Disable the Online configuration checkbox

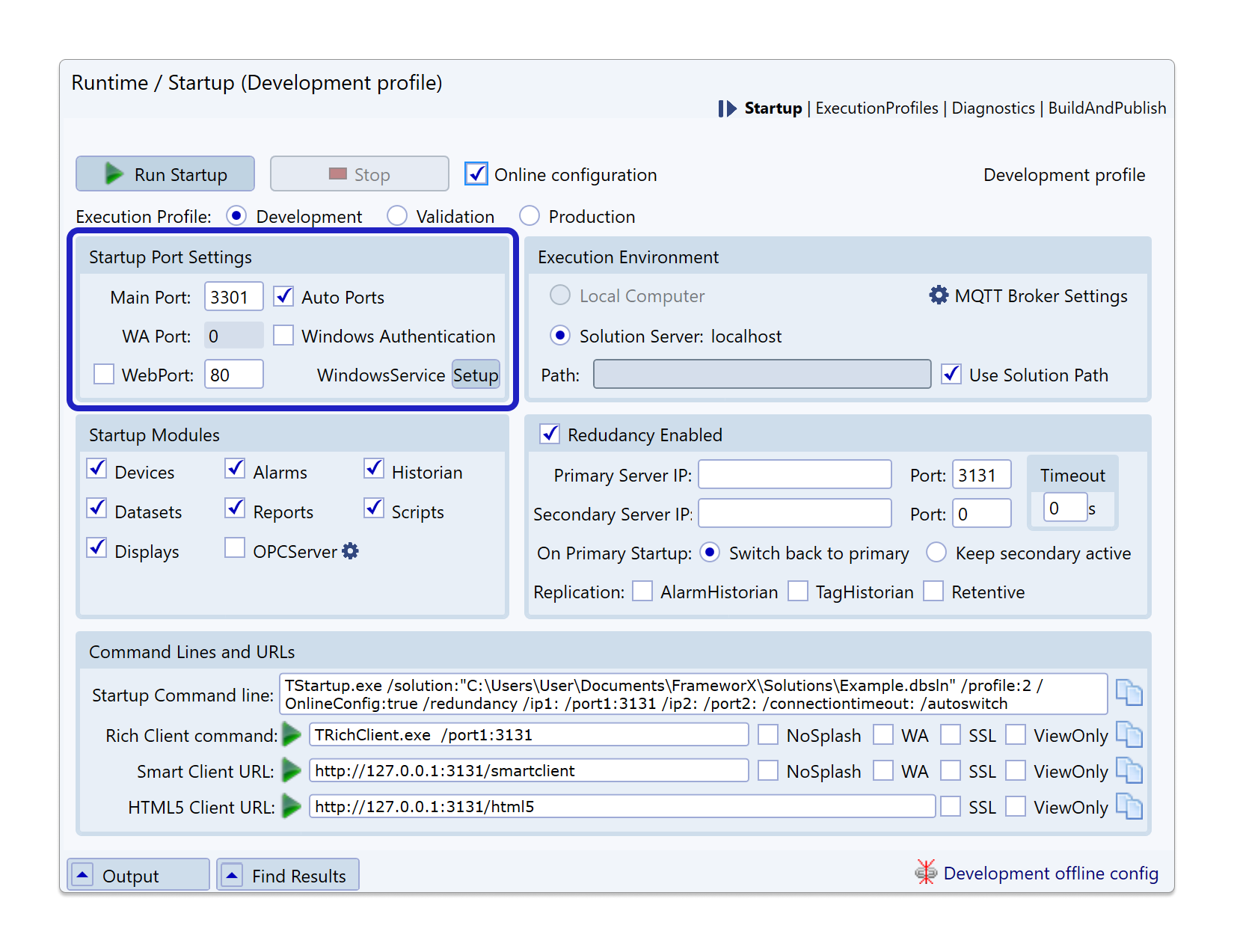coord(476,174)
